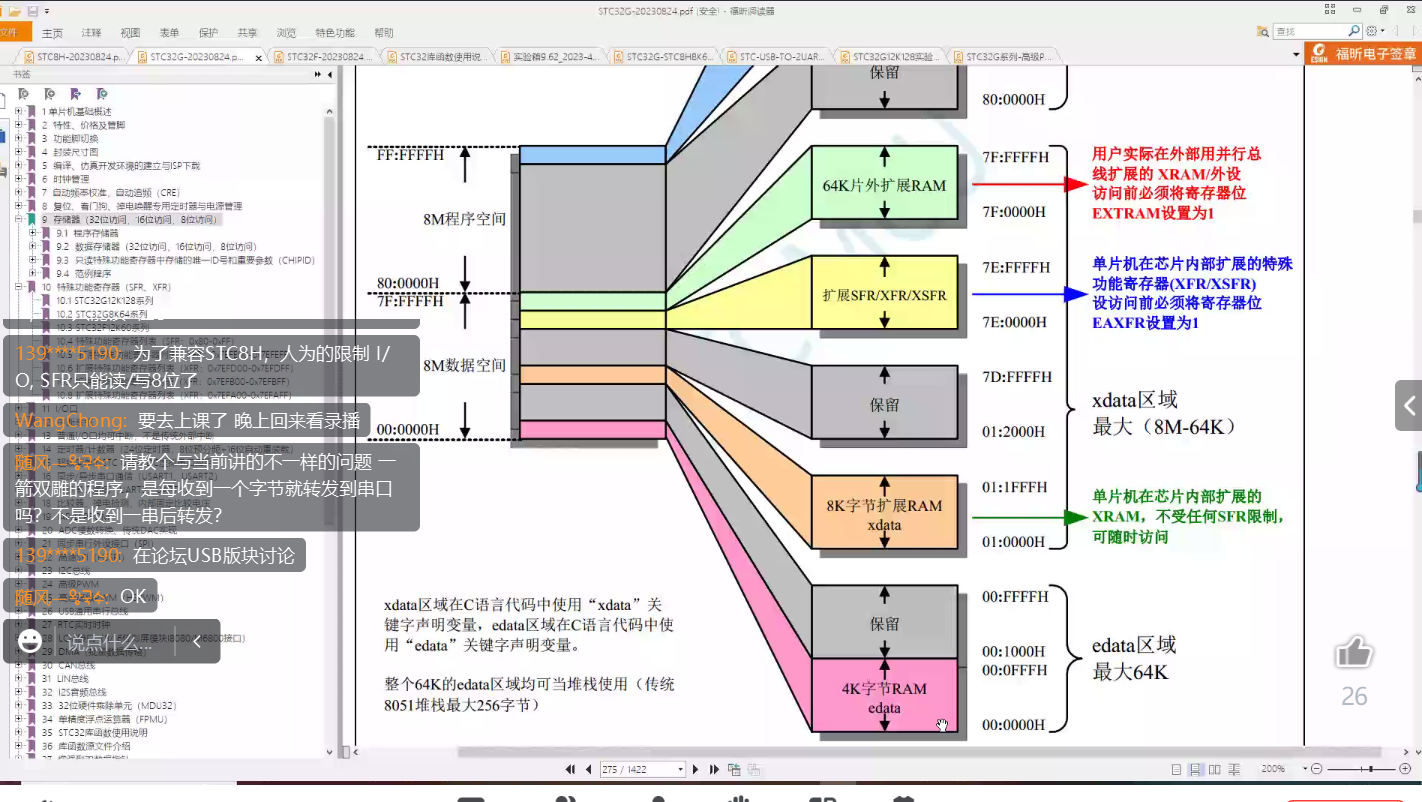
Task: Expand the '1 单片机基础概述' bookmark node
Action: tap(18, 111)
